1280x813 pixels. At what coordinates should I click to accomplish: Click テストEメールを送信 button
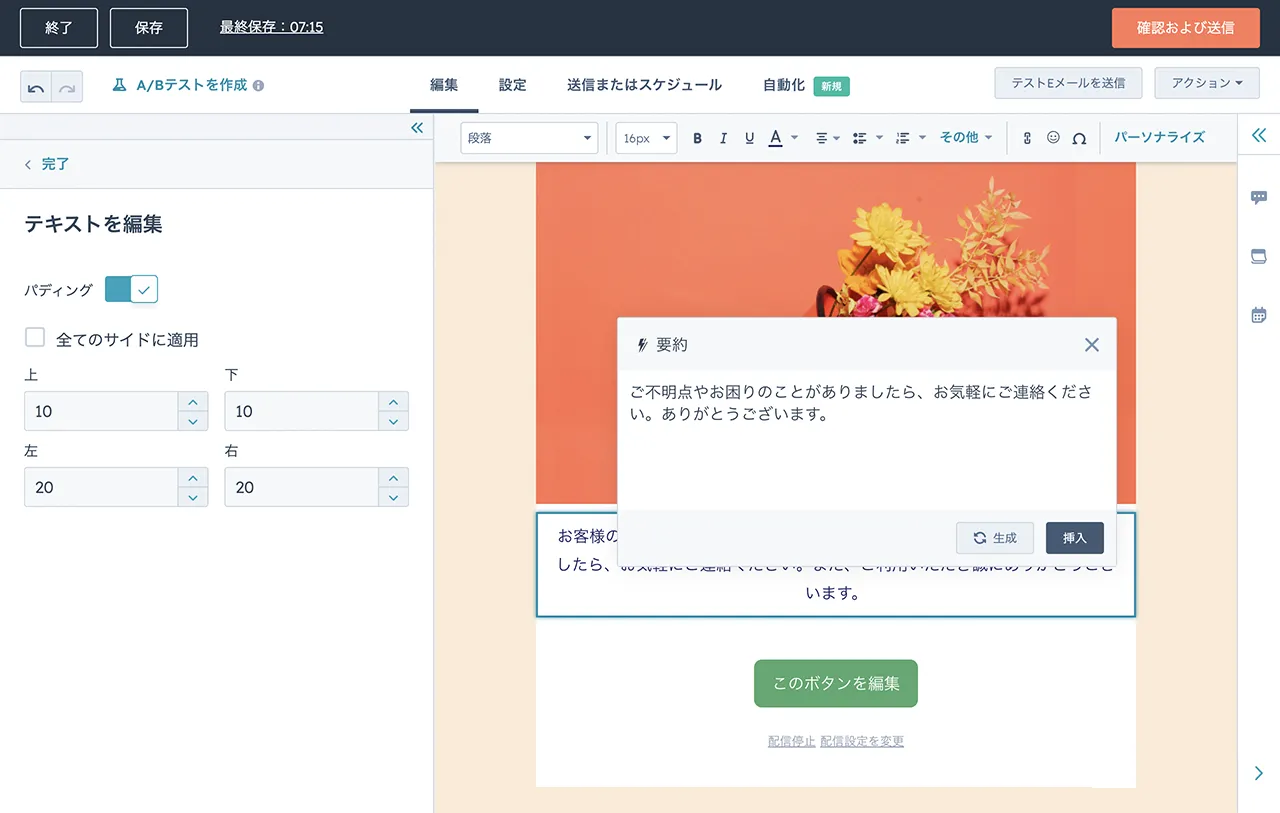click(x=1068, y=83)
